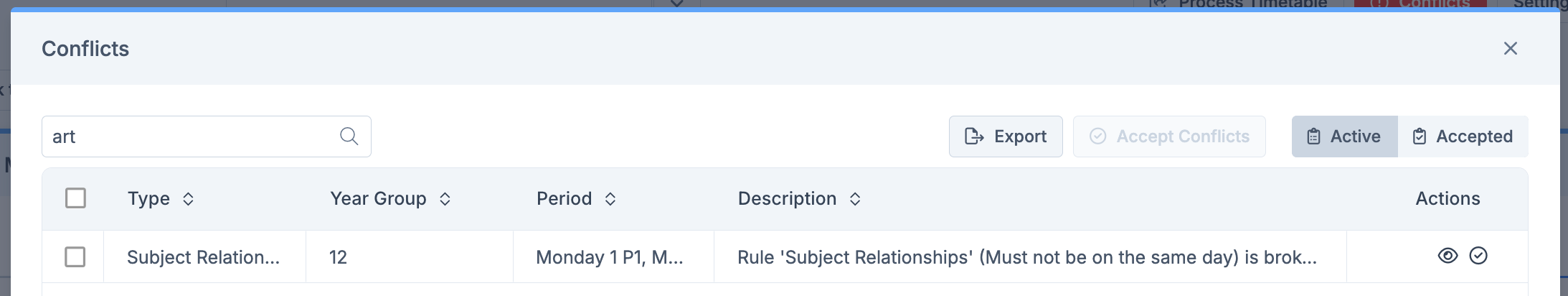
Task: Click the Period cell 'Monday 1 P1'
Action: (609, 257)
